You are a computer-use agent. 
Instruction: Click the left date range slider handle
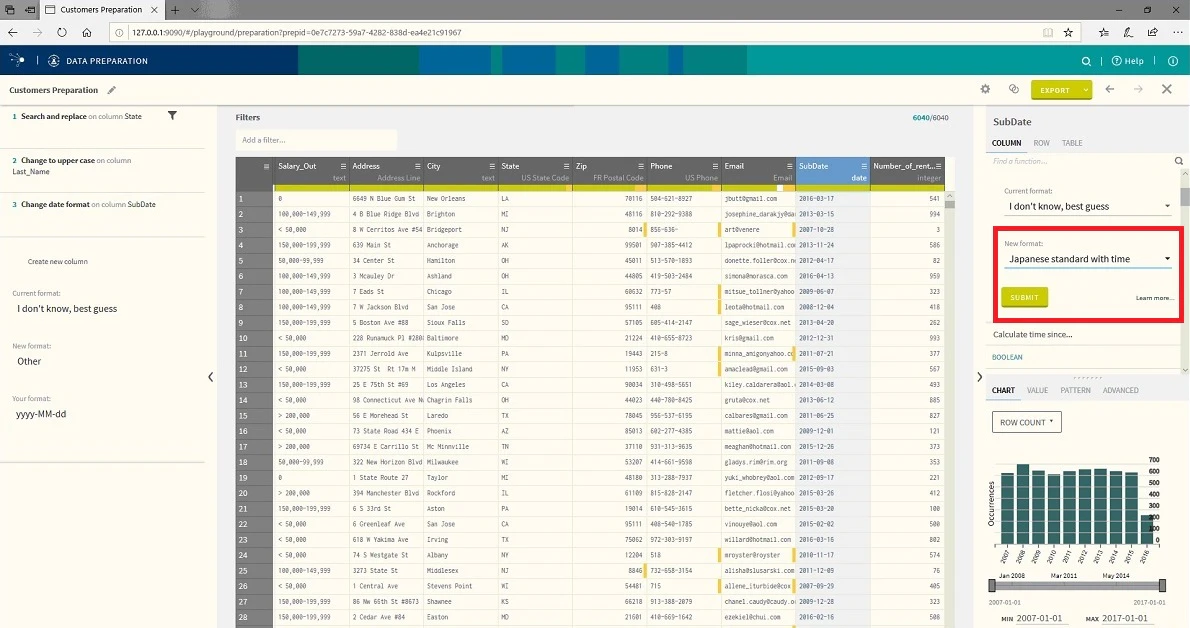tap(992, 585)
